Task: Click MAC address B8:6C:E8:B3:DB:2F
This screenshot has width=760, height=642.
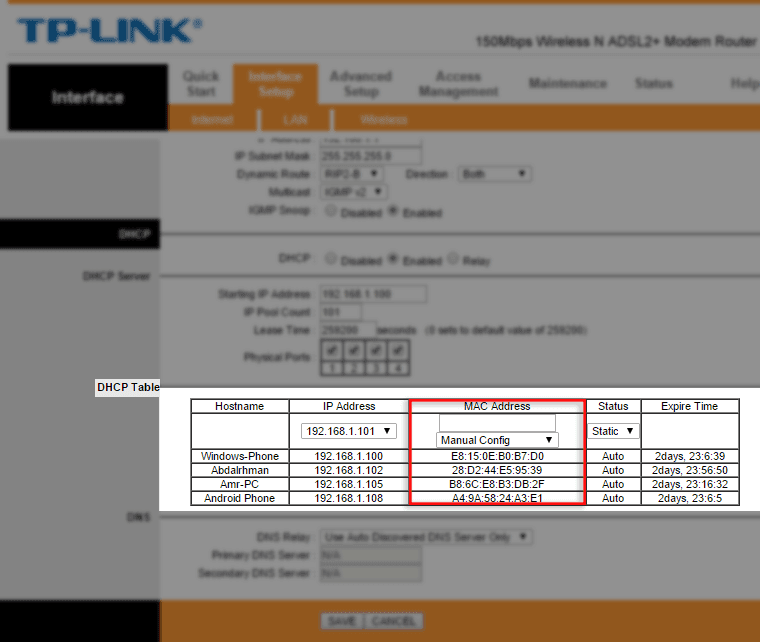Action: tap(497, 484)
